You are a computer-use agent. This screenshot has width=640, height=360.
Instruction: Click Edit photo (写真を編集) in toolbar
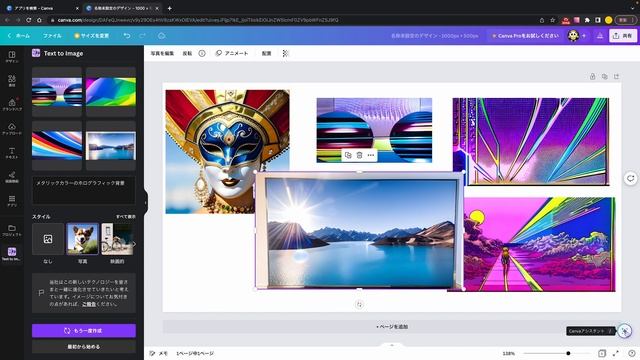tap(162, 53)
